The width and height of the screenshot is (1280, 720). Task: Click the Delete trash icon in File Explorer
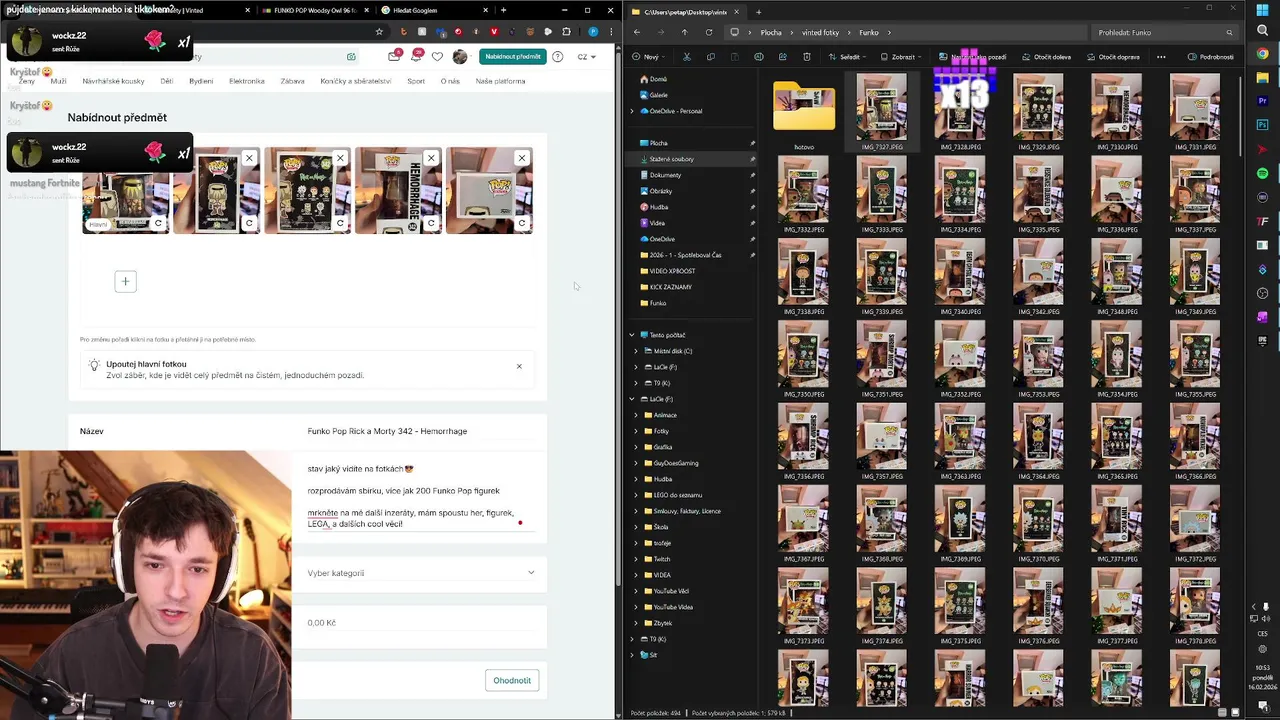[807, 57]
